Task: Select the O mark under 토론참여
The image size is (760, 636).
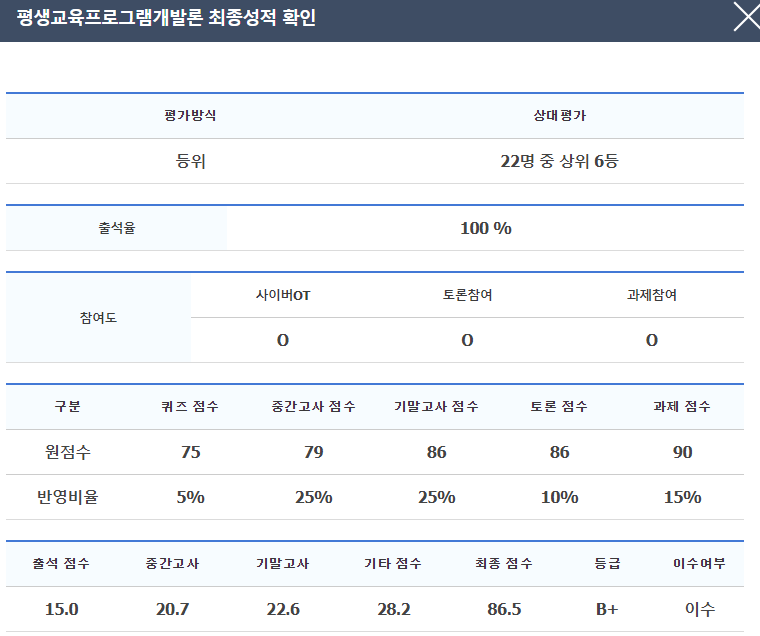Action: tap(467, 340)
